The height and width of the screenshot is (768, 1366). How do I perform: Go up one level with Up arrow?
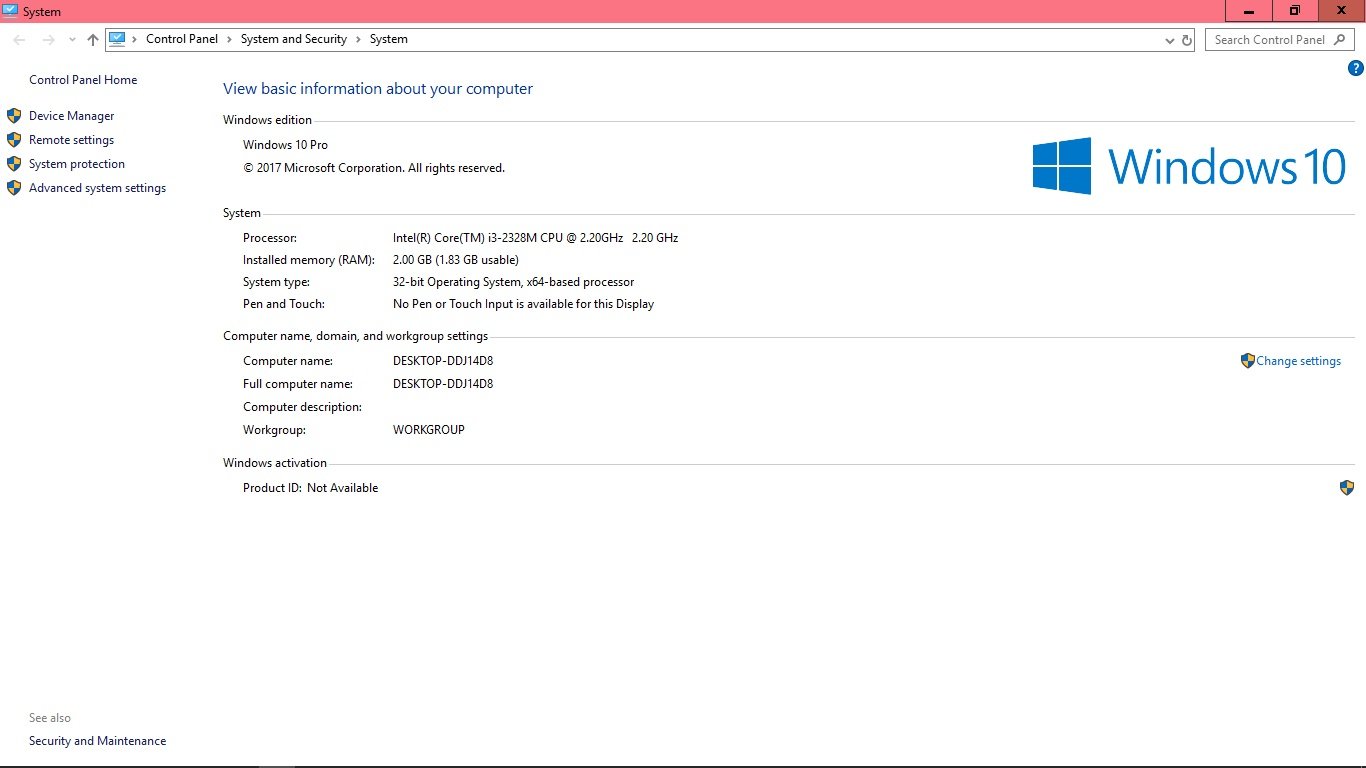pos(93,40)
